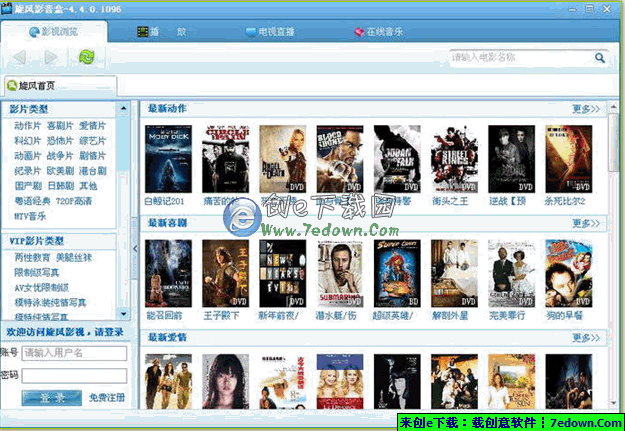The image size is (625, 431).
Task: Select 战争片 category
Action: (x=60, y=156)
